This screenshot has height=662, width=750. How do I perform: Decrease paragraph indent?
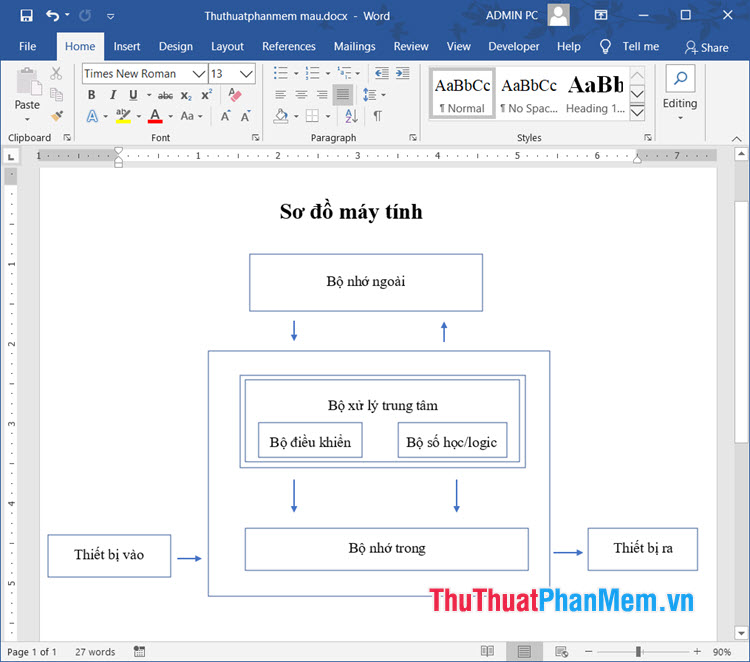click(x=382, y=73)
